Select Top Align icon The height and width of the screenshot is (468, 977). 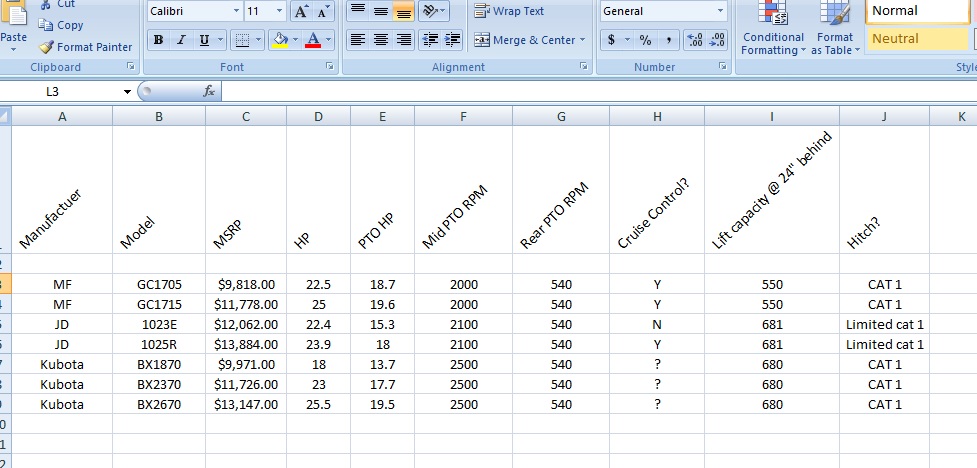[357, 11]
